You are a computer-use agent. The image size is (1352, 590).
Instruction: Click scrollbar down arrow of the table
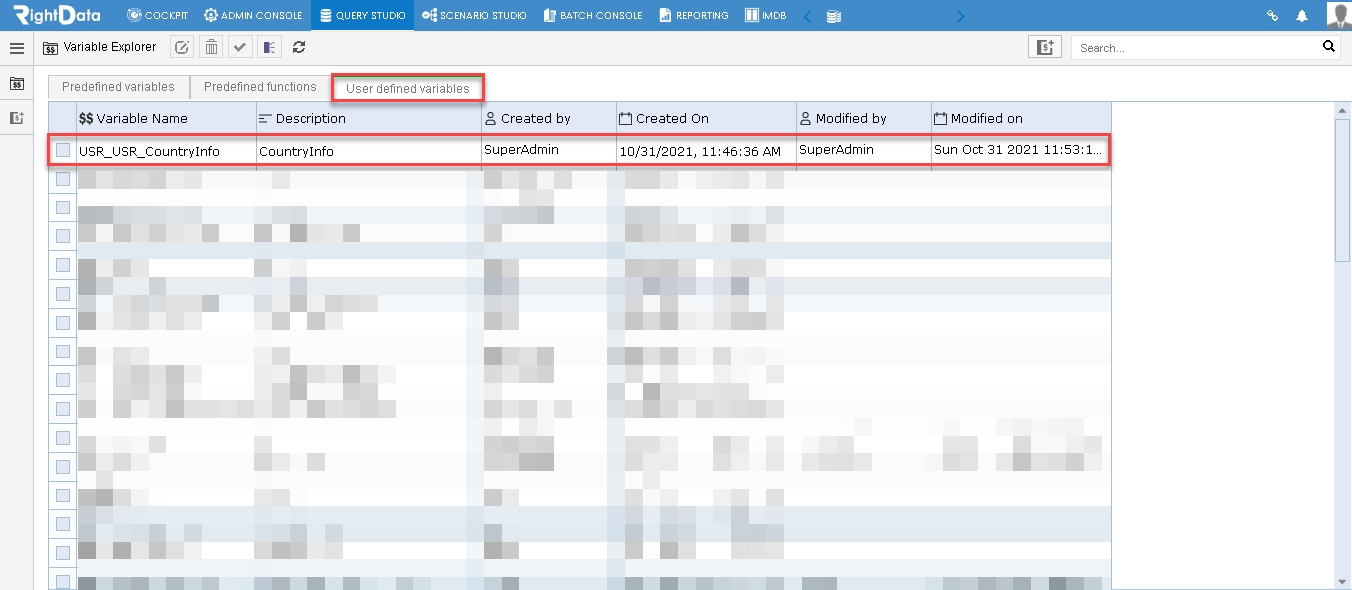[1342, 581]
